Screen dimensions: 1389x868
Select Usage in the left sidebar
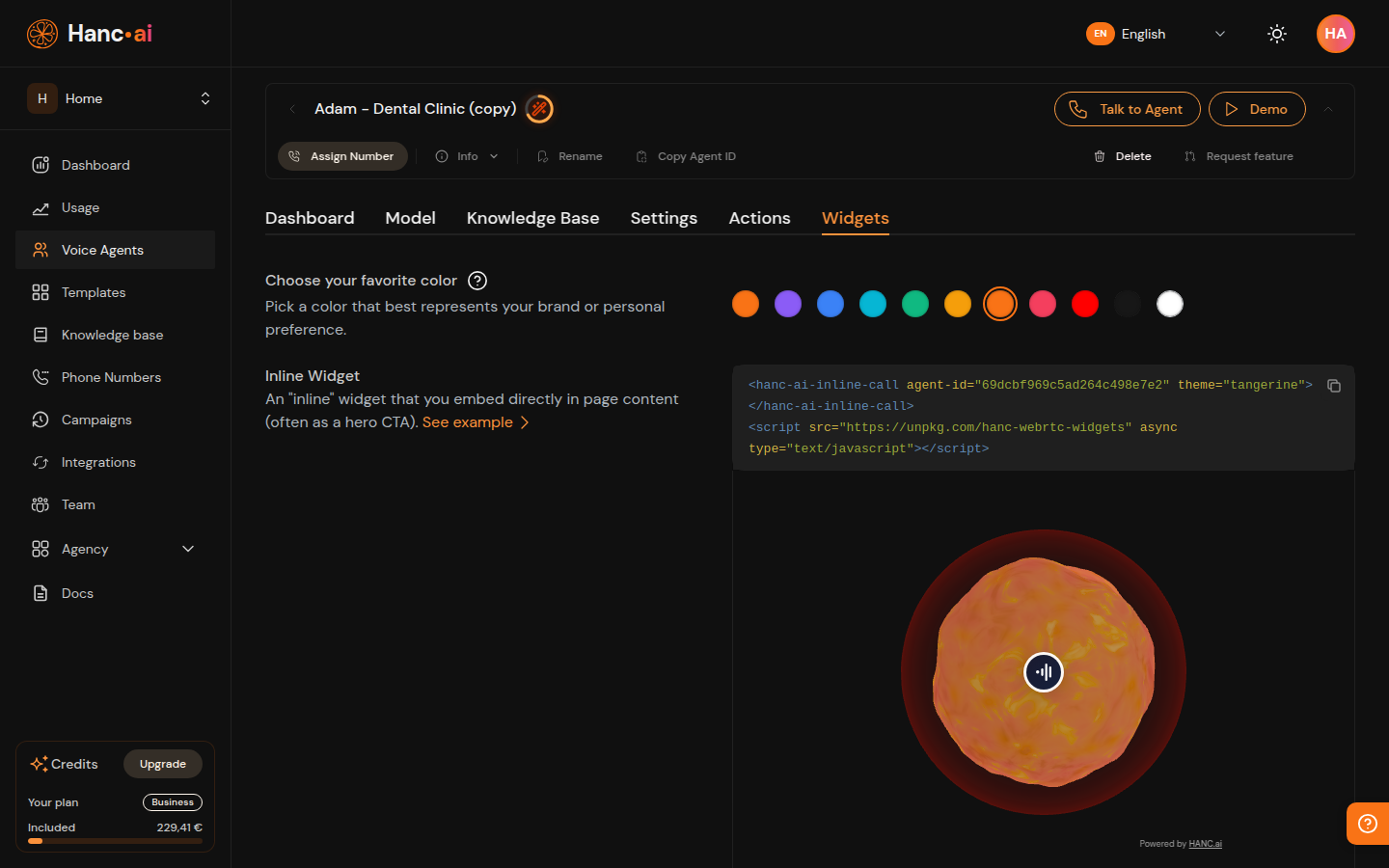coord(80,207)
